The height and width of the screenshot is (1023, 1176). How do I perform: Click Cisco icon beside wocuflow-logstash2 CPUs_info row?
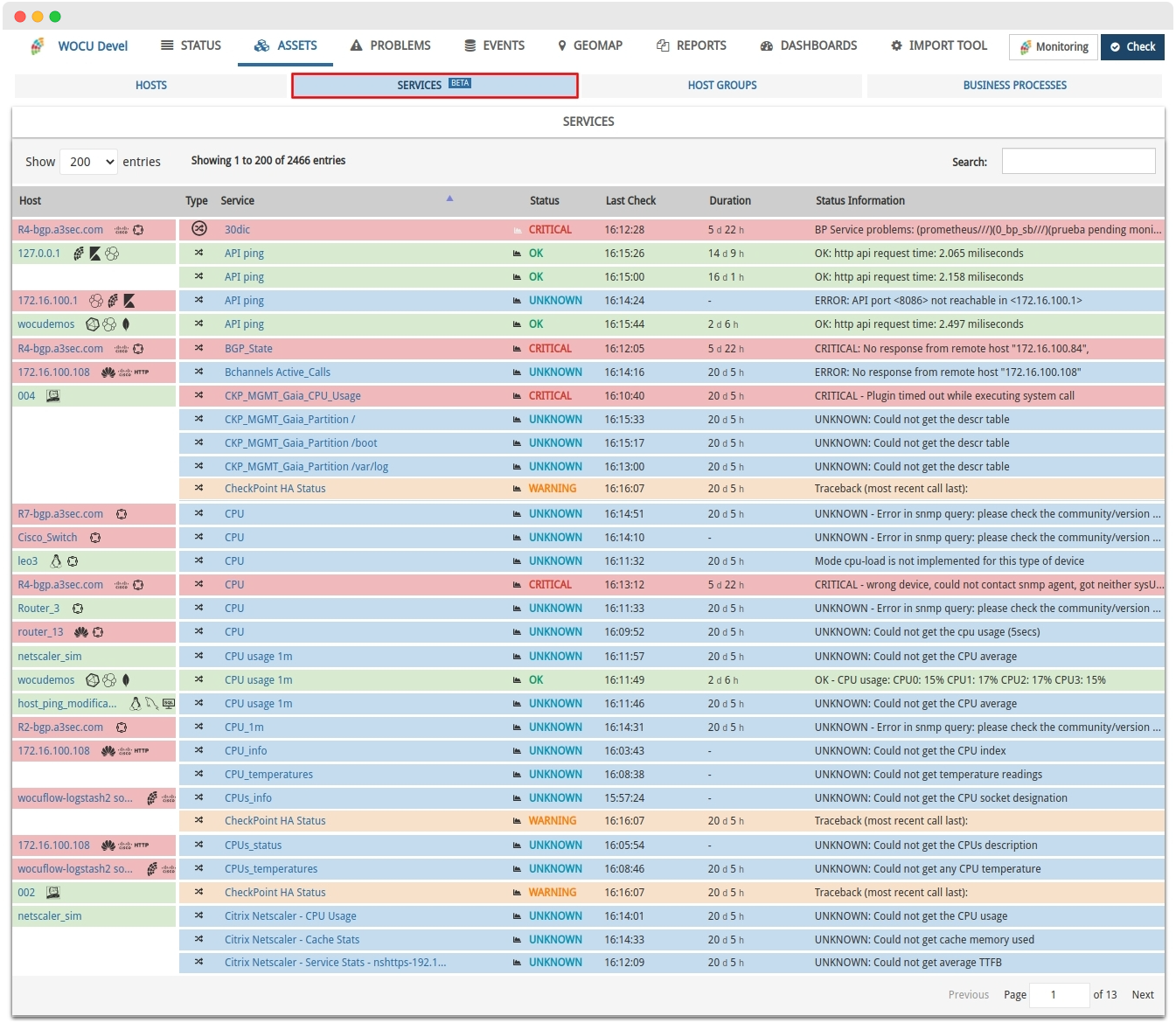coord(169,797)
